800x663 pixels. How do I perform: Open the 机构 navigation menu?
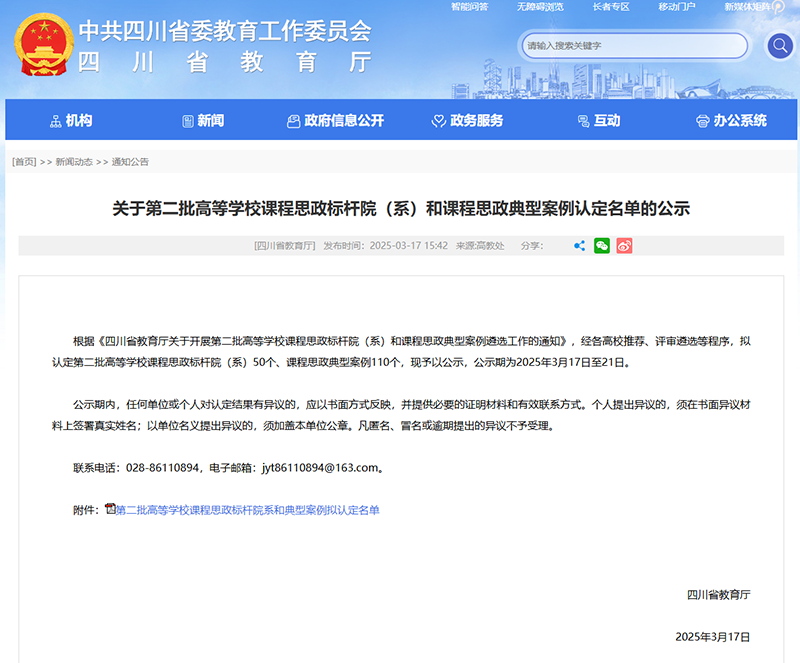tap(71, 120)
